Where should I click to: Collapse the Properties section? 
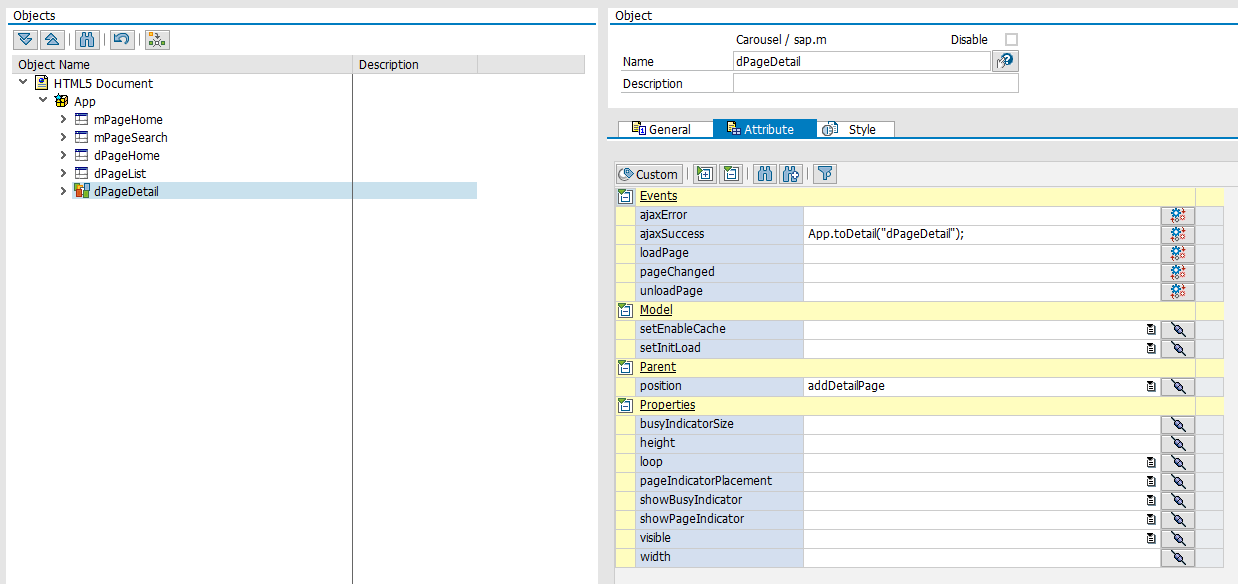[625, 405]
